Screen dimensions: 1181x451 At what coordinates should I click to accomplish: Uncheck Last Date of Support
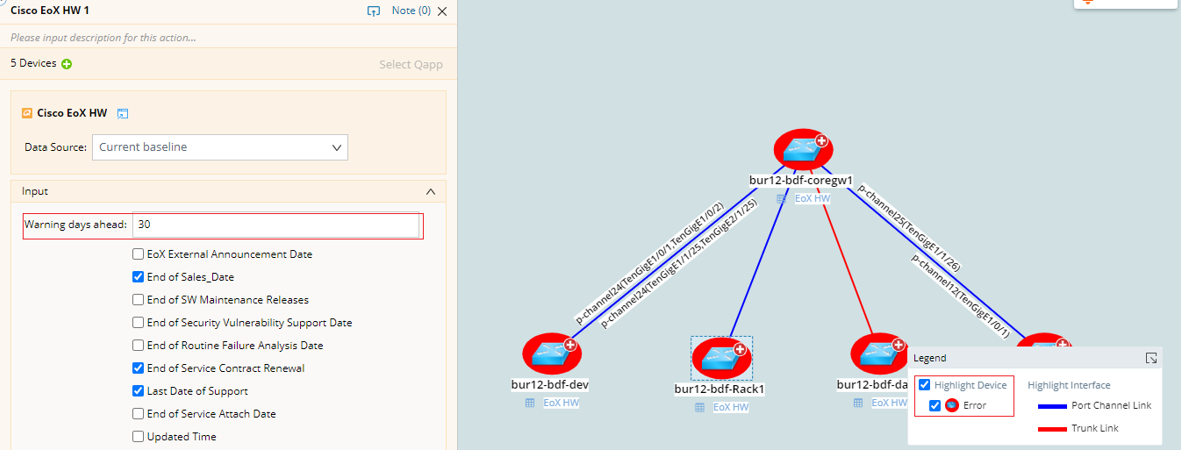click(x=138, y=391)
